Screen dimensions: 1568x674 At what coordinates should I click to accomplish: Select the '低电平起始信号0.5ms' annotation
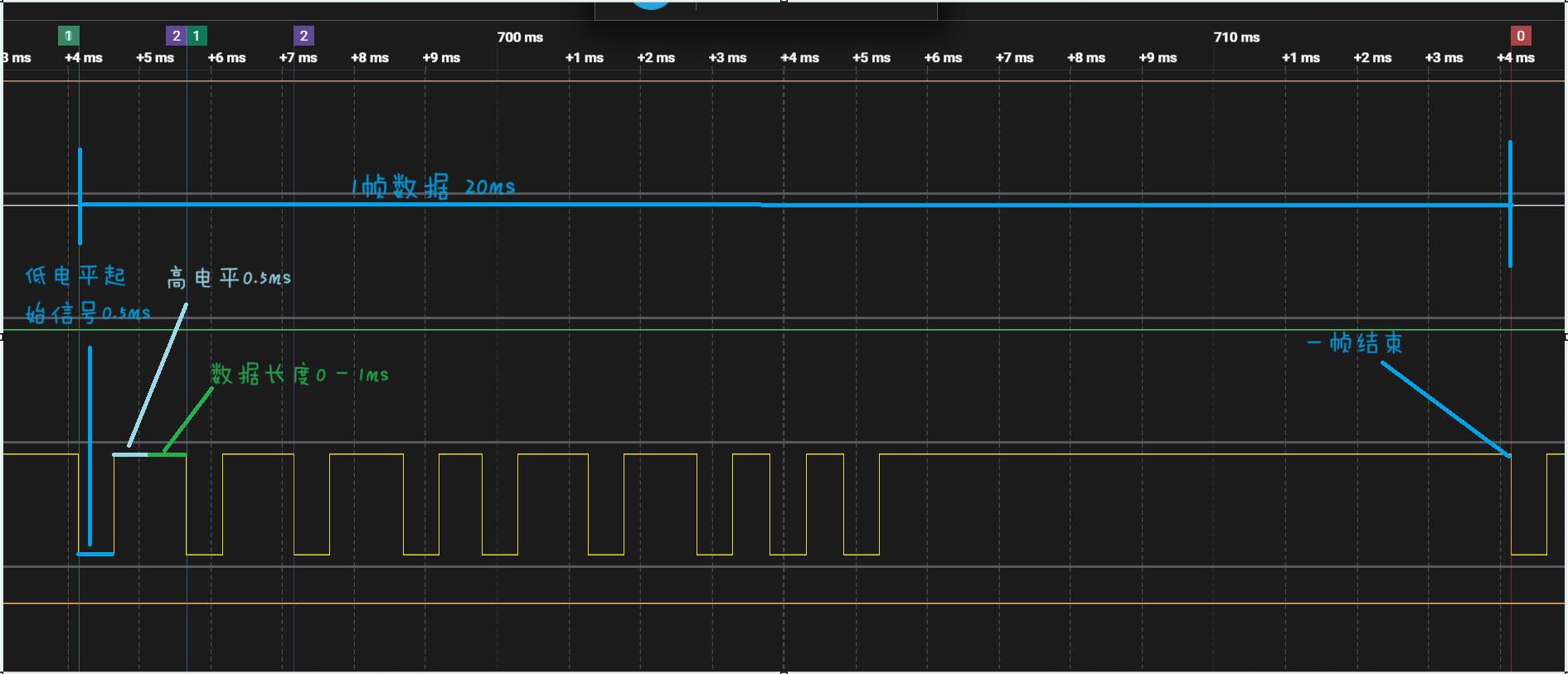point(88,294)
